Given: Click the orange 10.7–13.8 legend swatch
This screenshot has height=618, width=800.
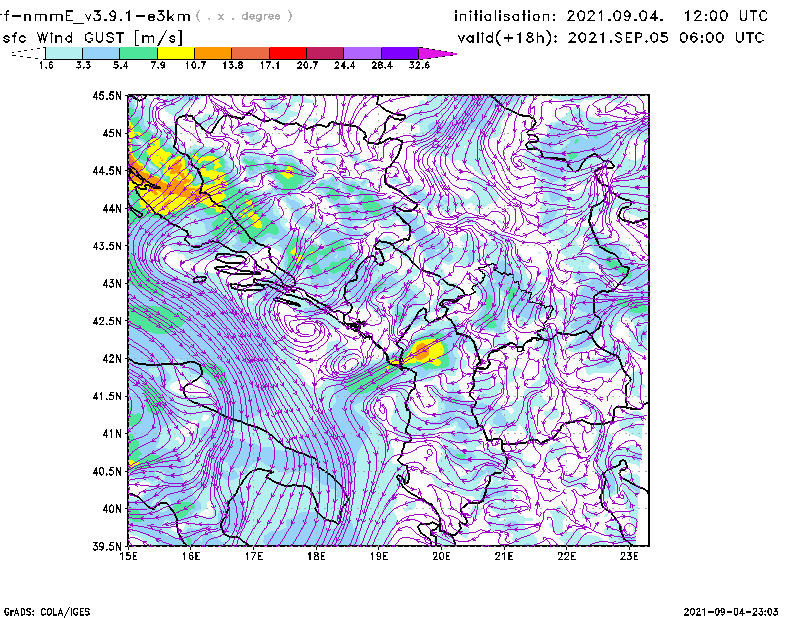Looking at the screenshot, I should [x=213, y=53].
